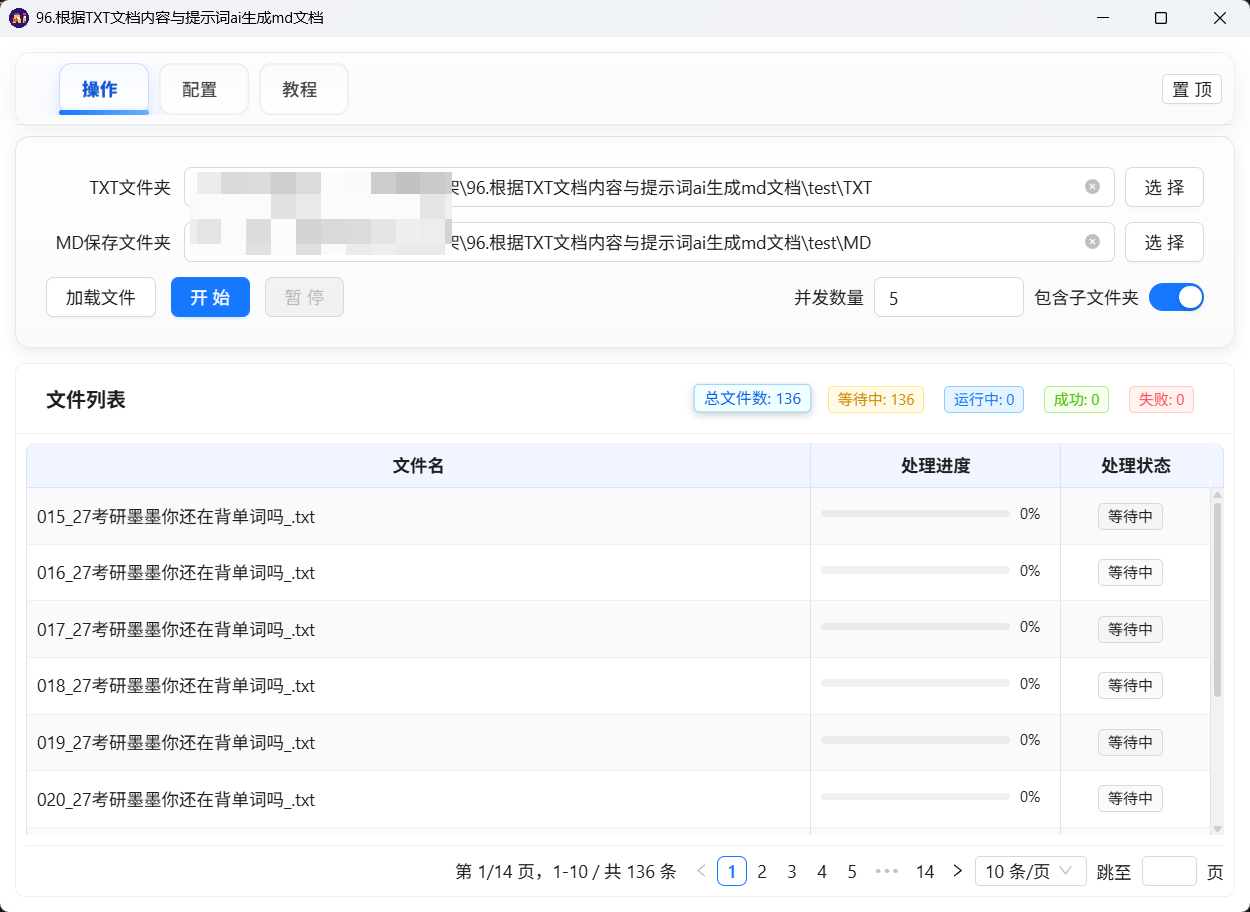This screenshot has width=1250, height=912.
Task: Click the app AI logo in the title bar
Action: [x=17, y=17]
